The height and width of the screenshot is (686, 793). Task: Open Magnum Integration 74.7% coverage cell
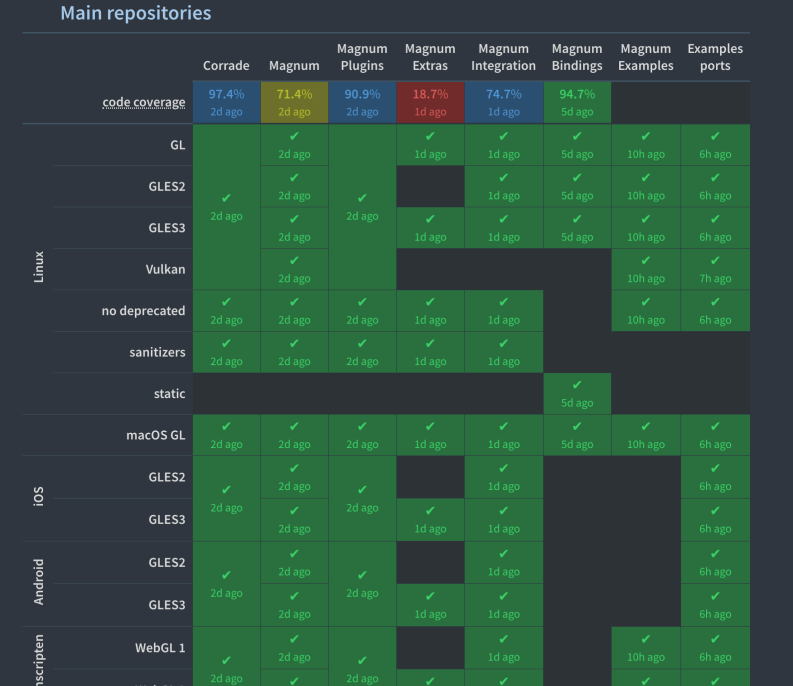click(x=504, y=102)
